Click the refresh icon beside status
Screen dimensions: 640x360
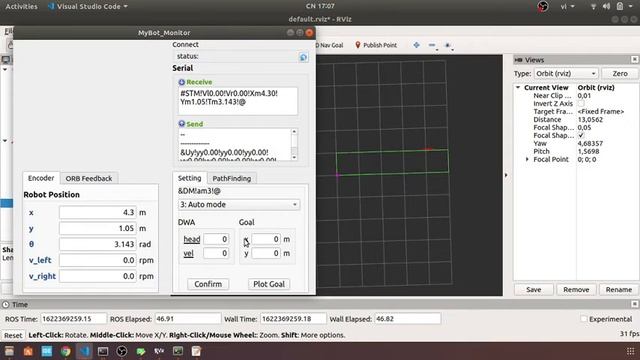pos(303,57)
